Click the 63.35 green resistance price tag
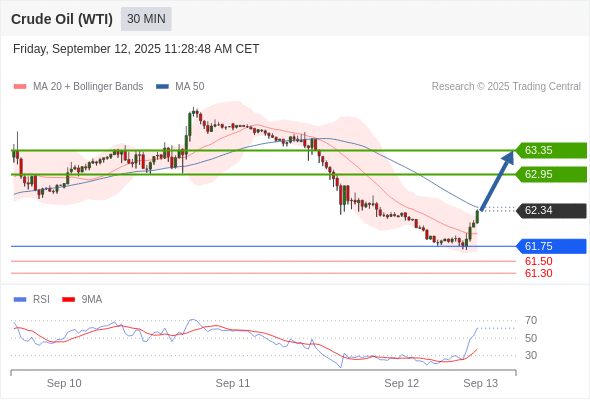The image size is (590, 400). (551, 150)
